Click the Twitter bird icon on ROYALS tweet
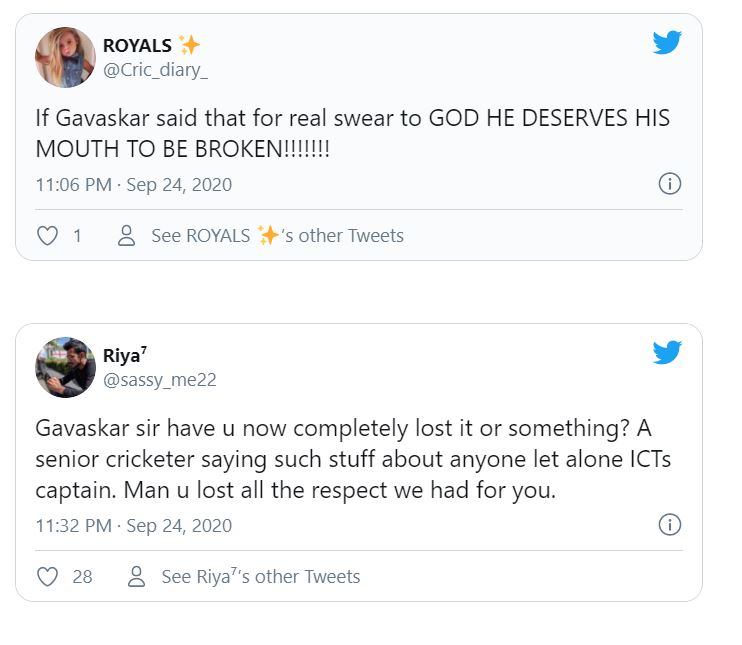 [667, 42]
